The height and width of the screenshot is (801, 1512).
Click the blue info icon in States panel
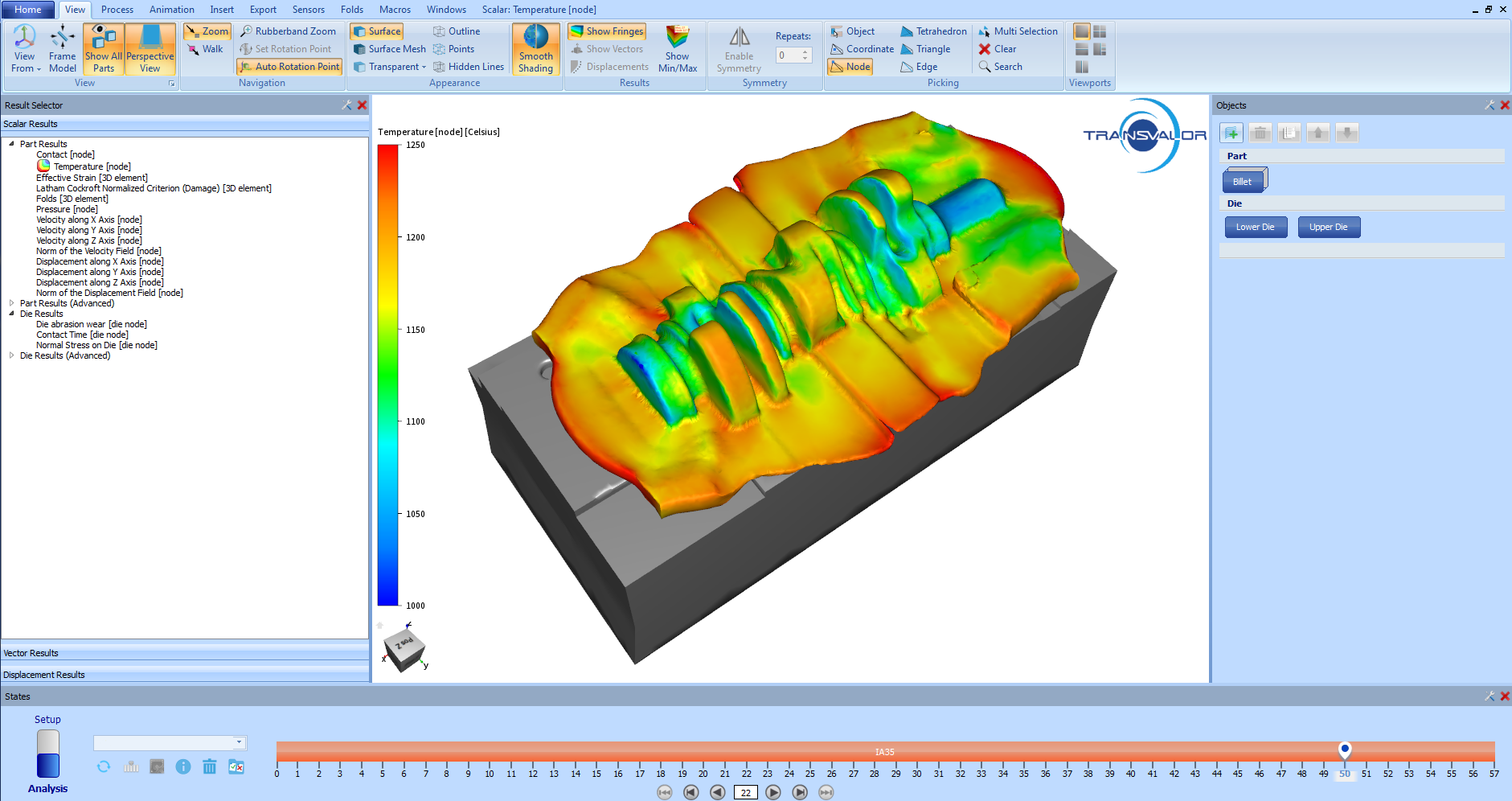183,767
